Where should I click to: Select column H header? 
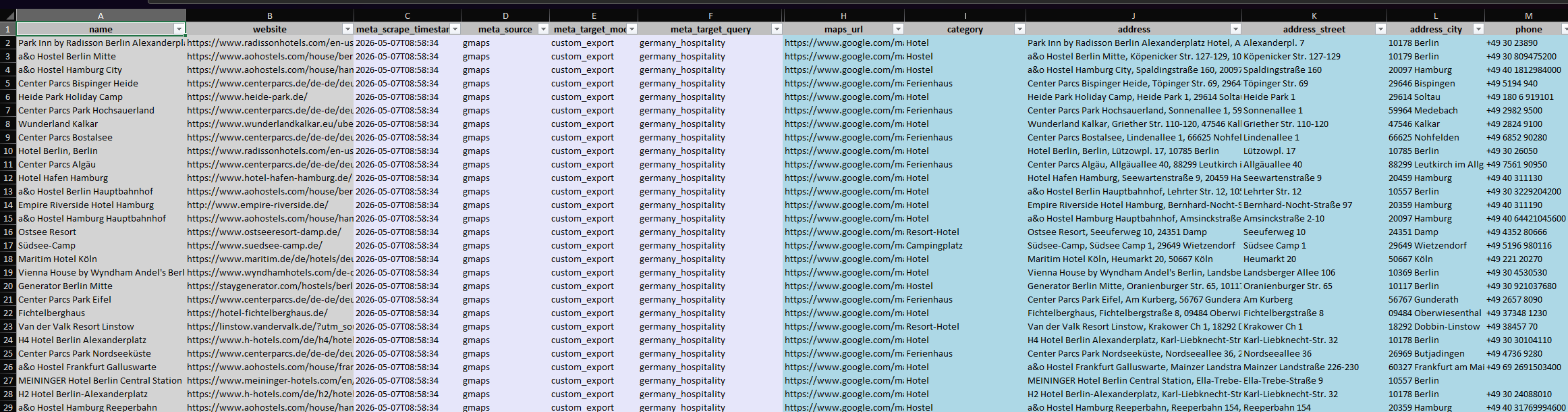843,16
